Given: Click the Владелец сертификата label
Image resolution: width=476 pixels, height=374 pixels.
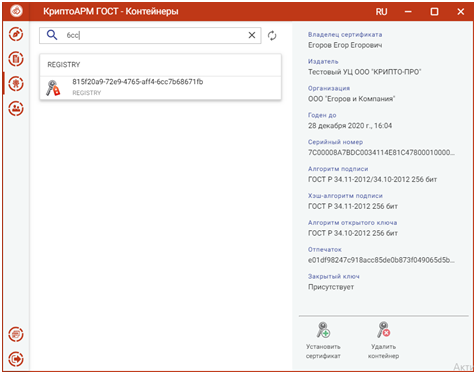Looking at the screenshot, I should tap(345, 34).
